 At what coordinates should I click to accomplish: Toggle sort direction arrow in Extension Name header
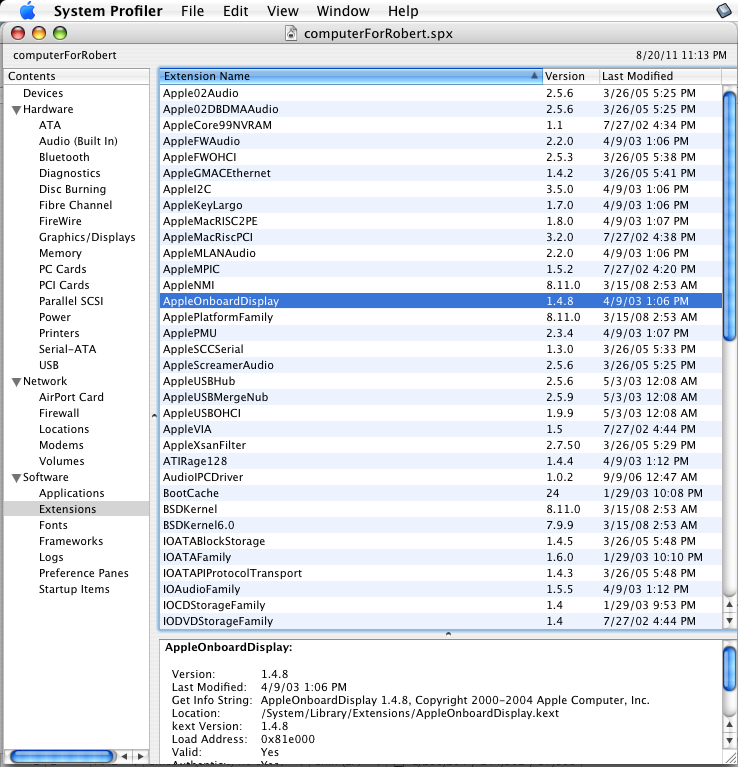point(534,76)
